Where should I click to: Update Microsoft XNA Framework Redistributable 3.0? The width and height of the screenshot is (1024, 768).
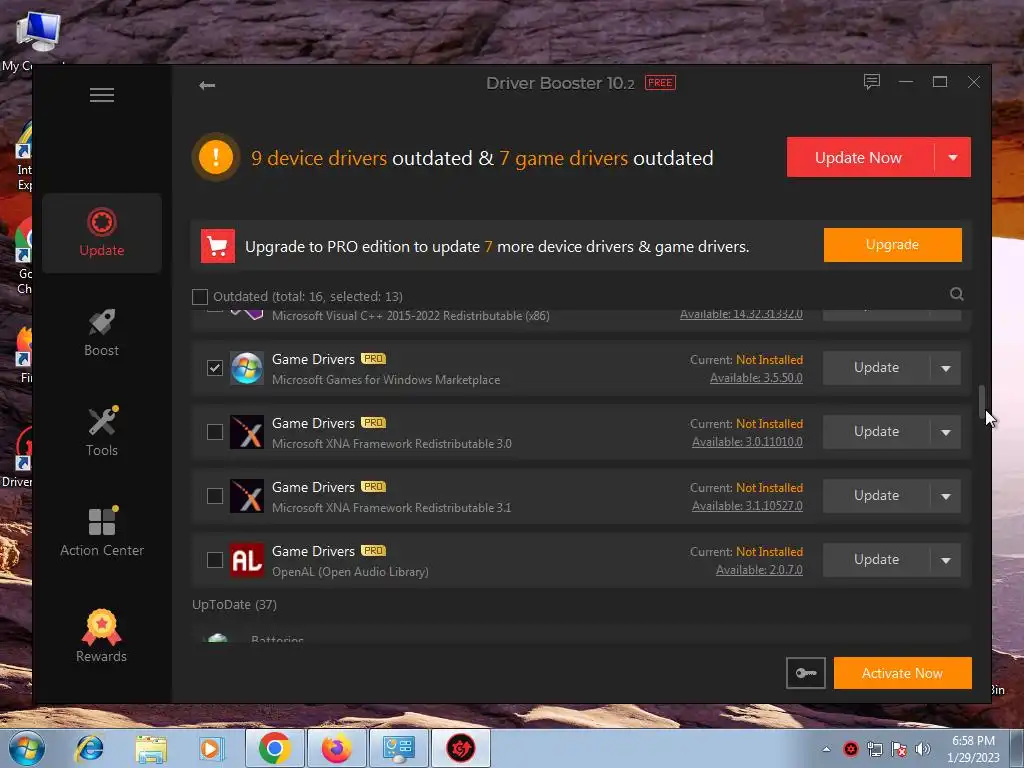point(876,432)
